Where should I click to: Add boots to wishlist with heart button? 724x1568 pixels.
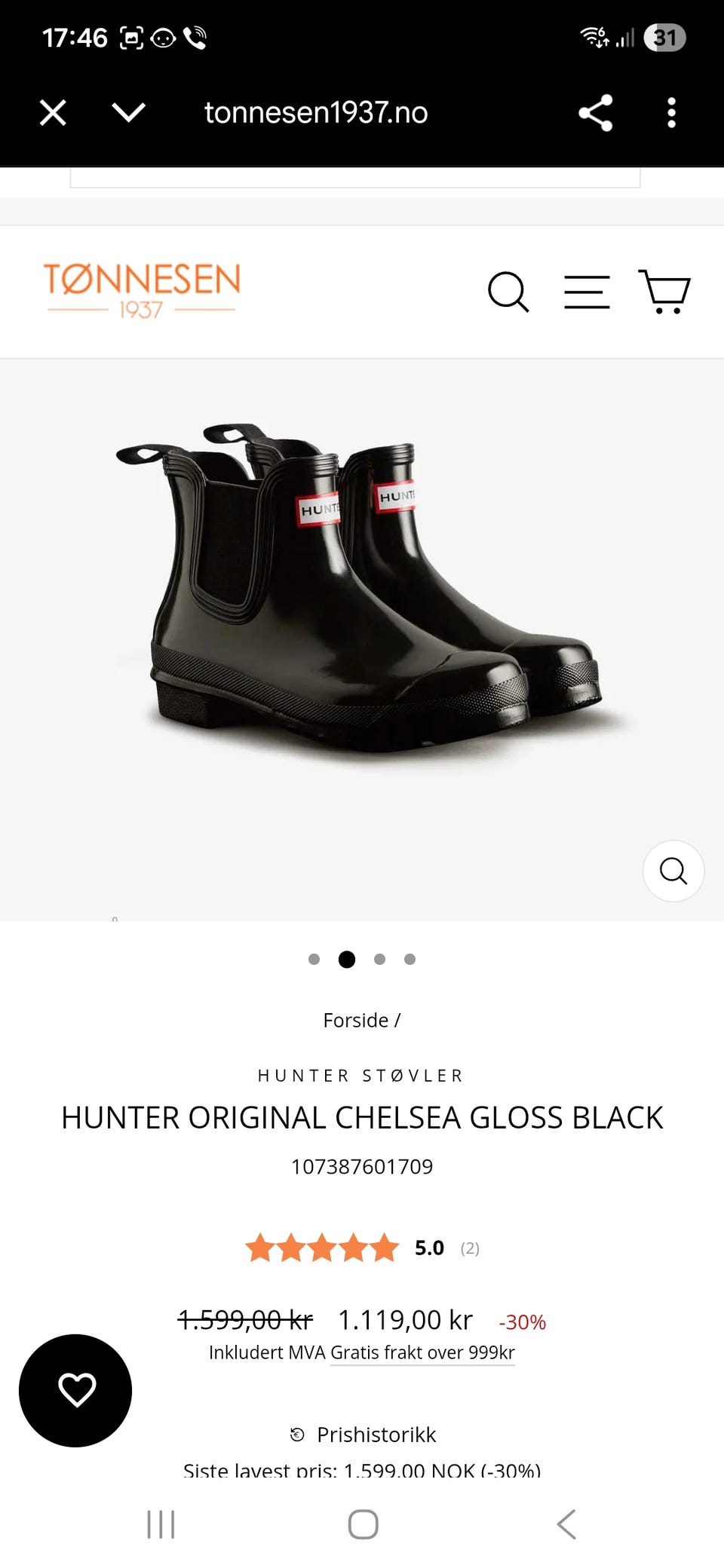(75, 1390)
